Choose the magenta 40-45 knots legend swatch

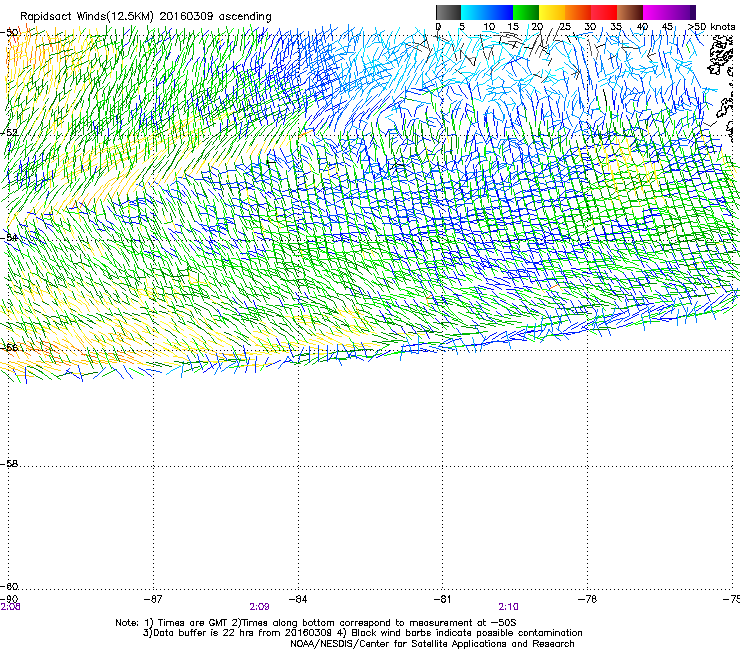(x=656, y=12)
